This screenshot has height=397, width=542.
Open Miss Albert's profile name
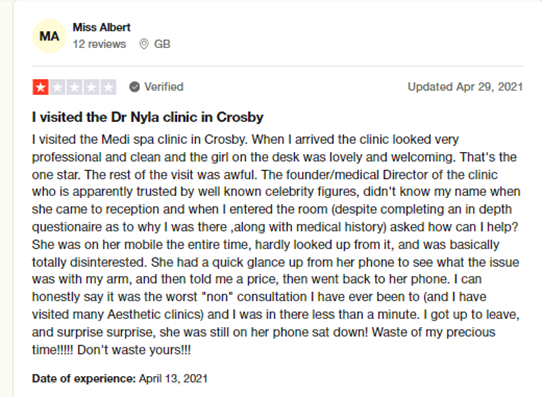101,27
